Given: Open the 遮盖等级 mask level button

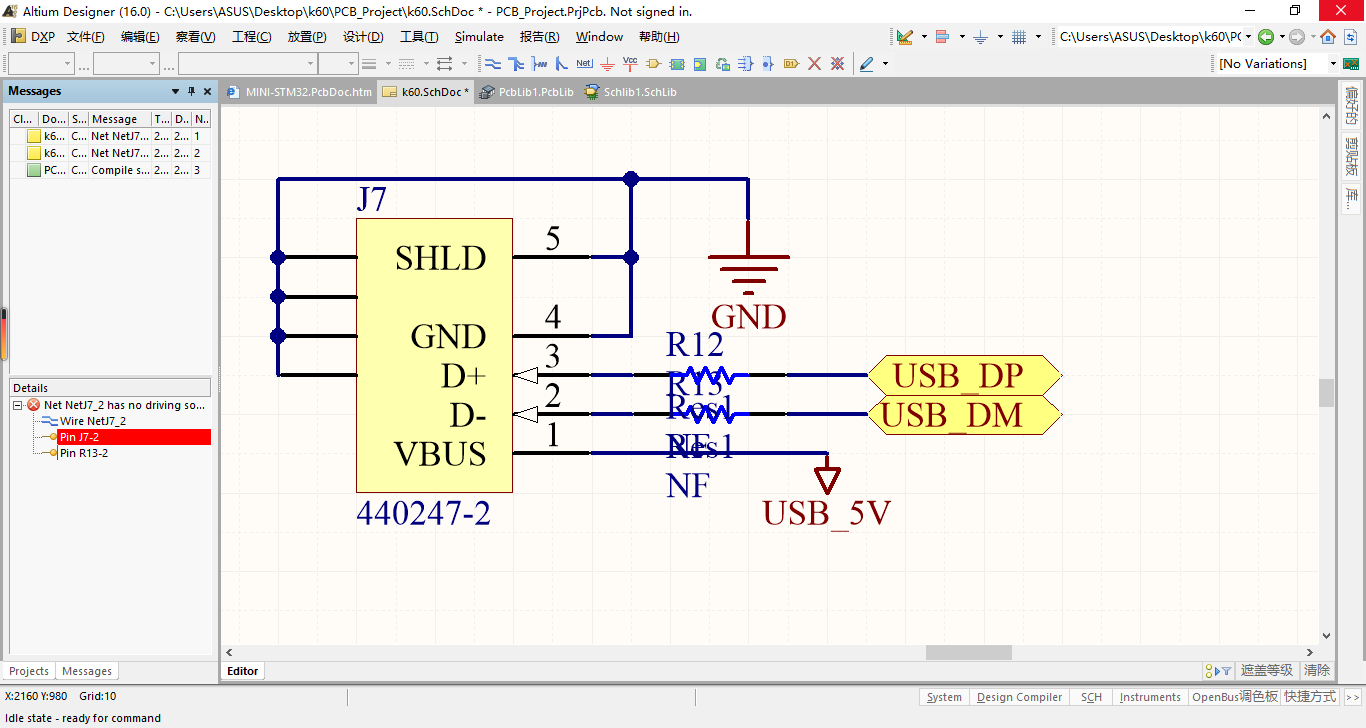Looking at the screenshot, I should click(1267, 670).
